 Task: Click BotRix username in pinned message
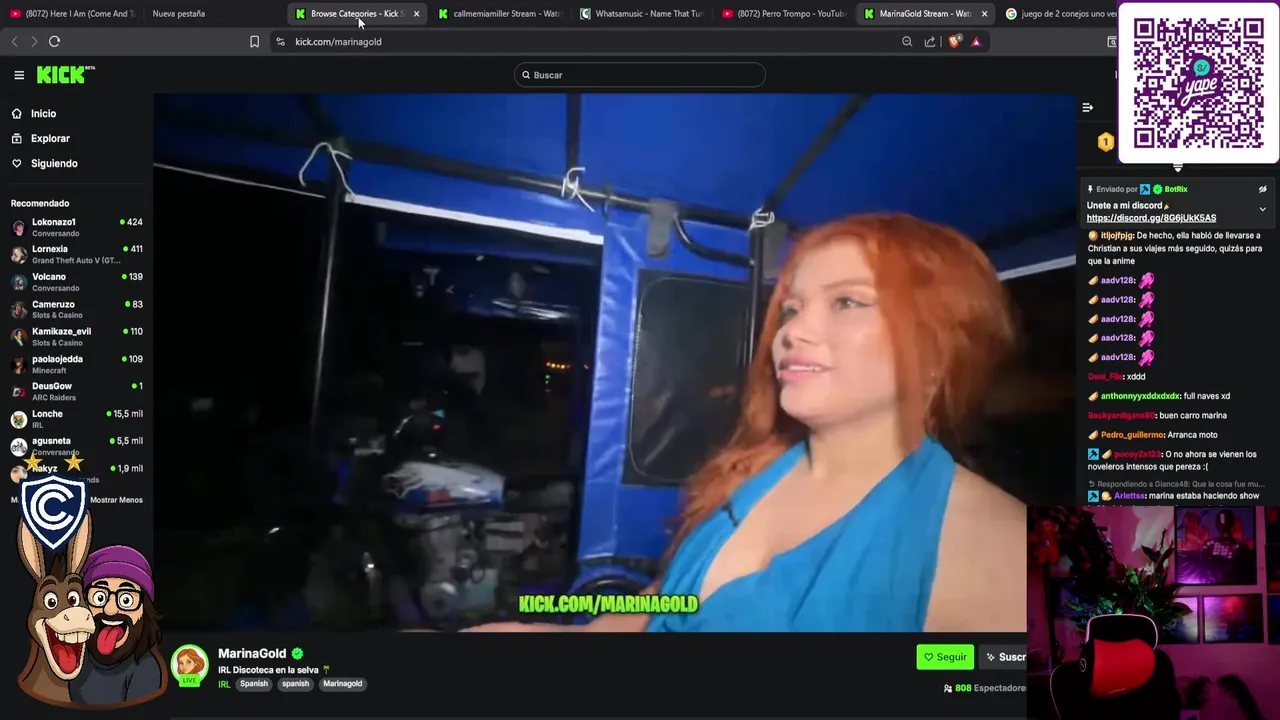point(1175,189)
